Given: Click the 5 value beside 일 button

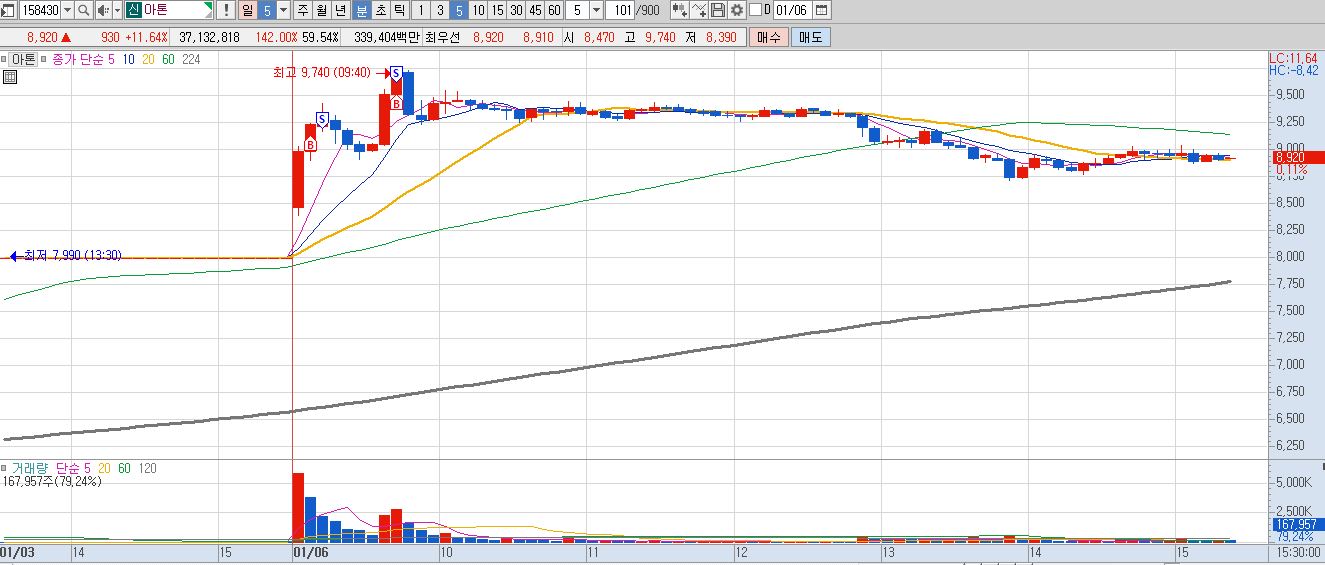Looking at the screenshot, I should coord(267,10).
